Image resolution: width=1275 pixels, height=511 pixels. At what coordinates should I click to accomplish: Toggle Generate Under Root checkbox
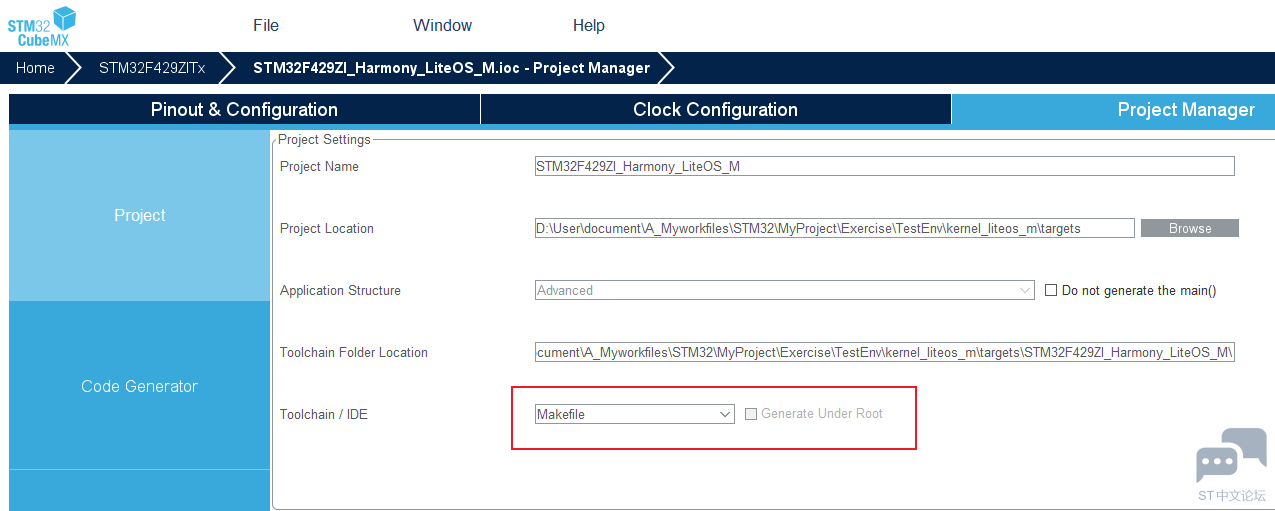[751, 414]
